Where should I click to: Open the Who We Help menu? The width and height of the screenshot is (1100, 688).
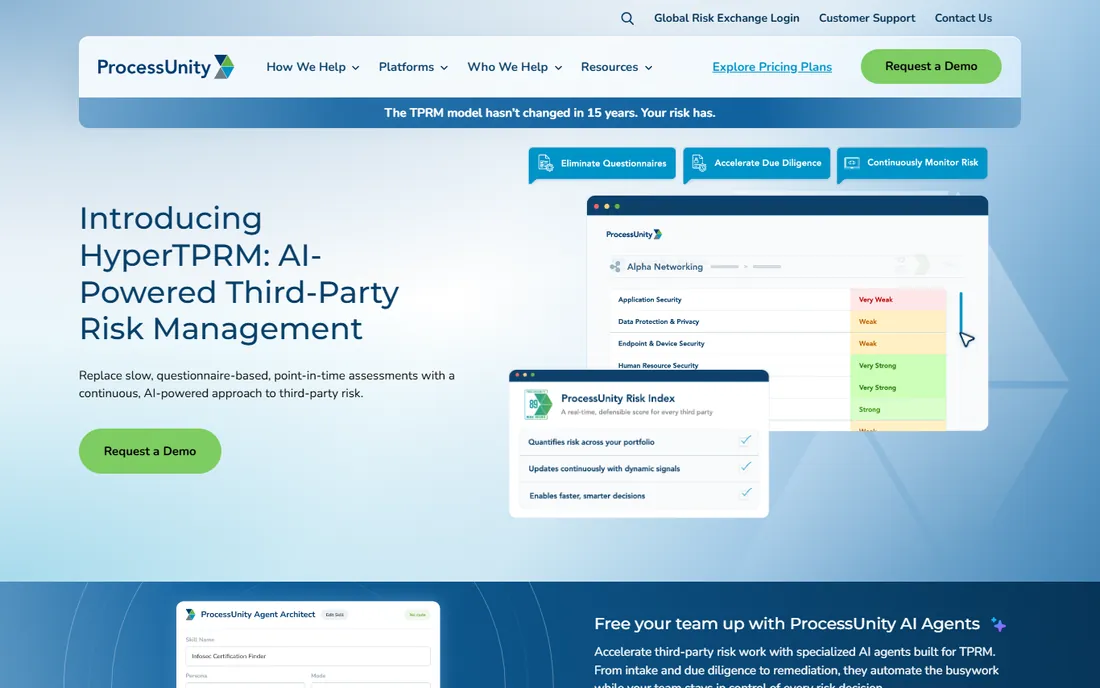click(x=514, y=67)
